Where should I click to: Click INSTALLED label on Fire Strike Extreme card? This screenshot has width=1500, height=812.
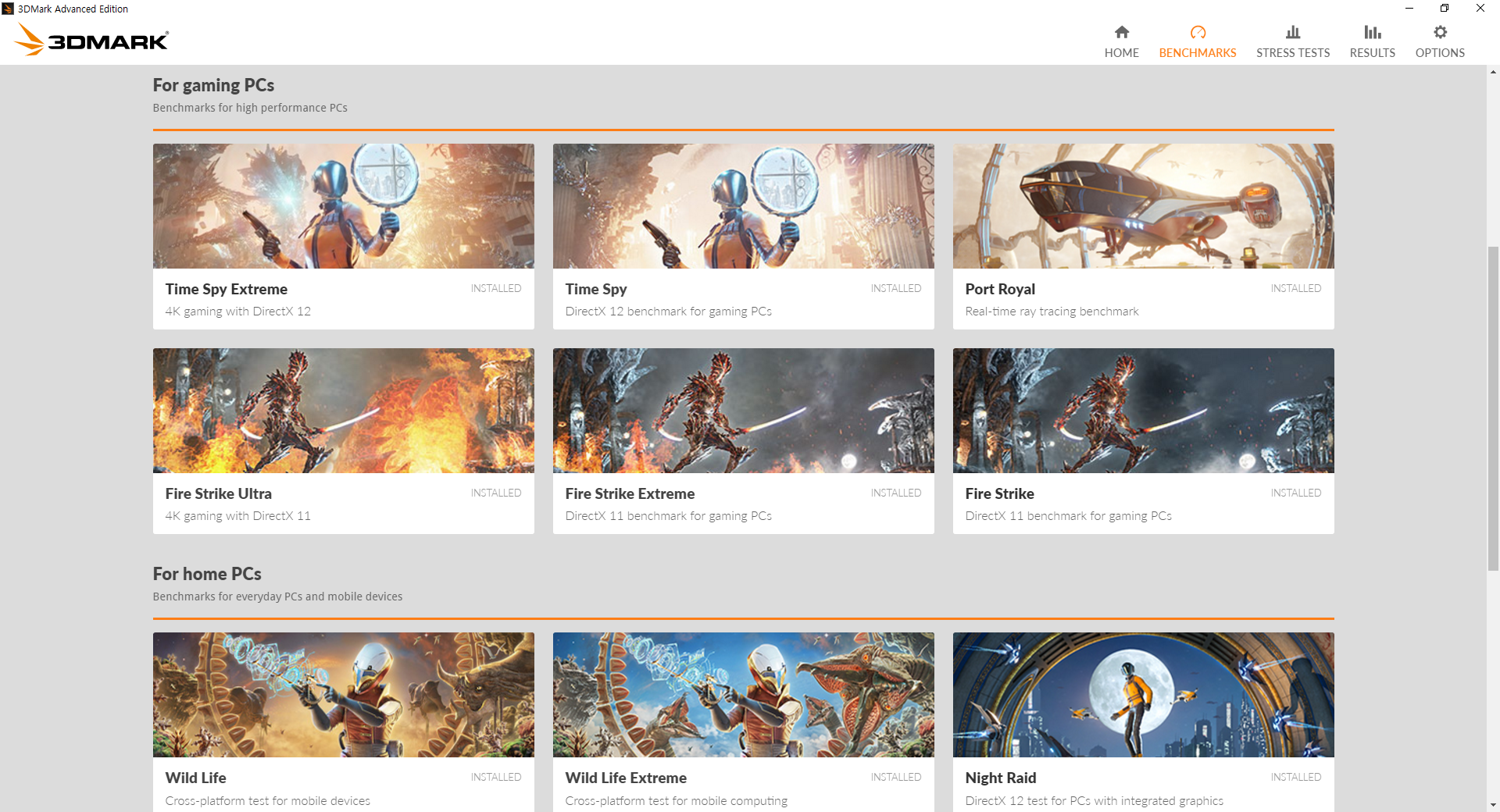pyautogui.click(x=896, y=493)
